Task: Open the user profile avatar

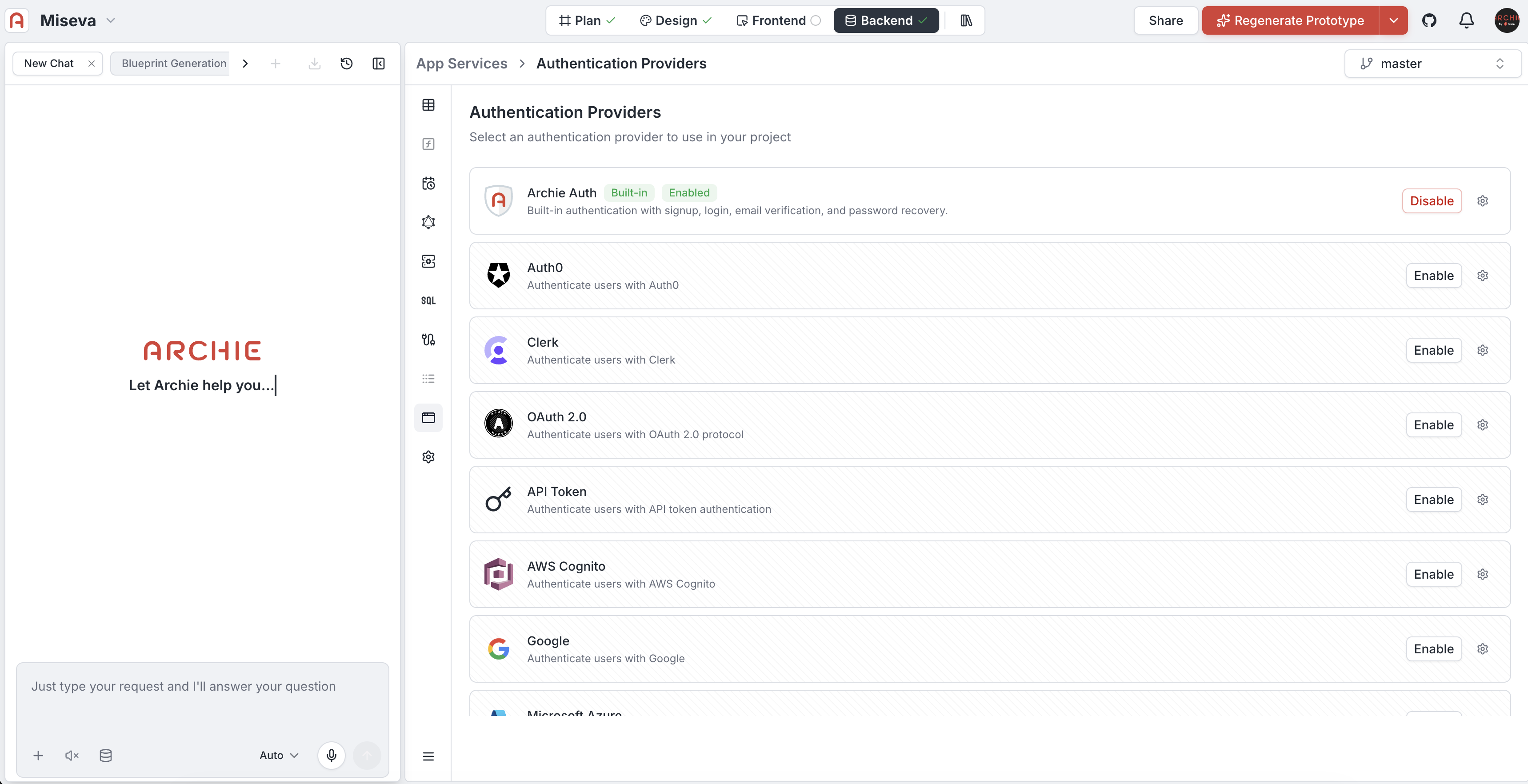Action: 1507,20
